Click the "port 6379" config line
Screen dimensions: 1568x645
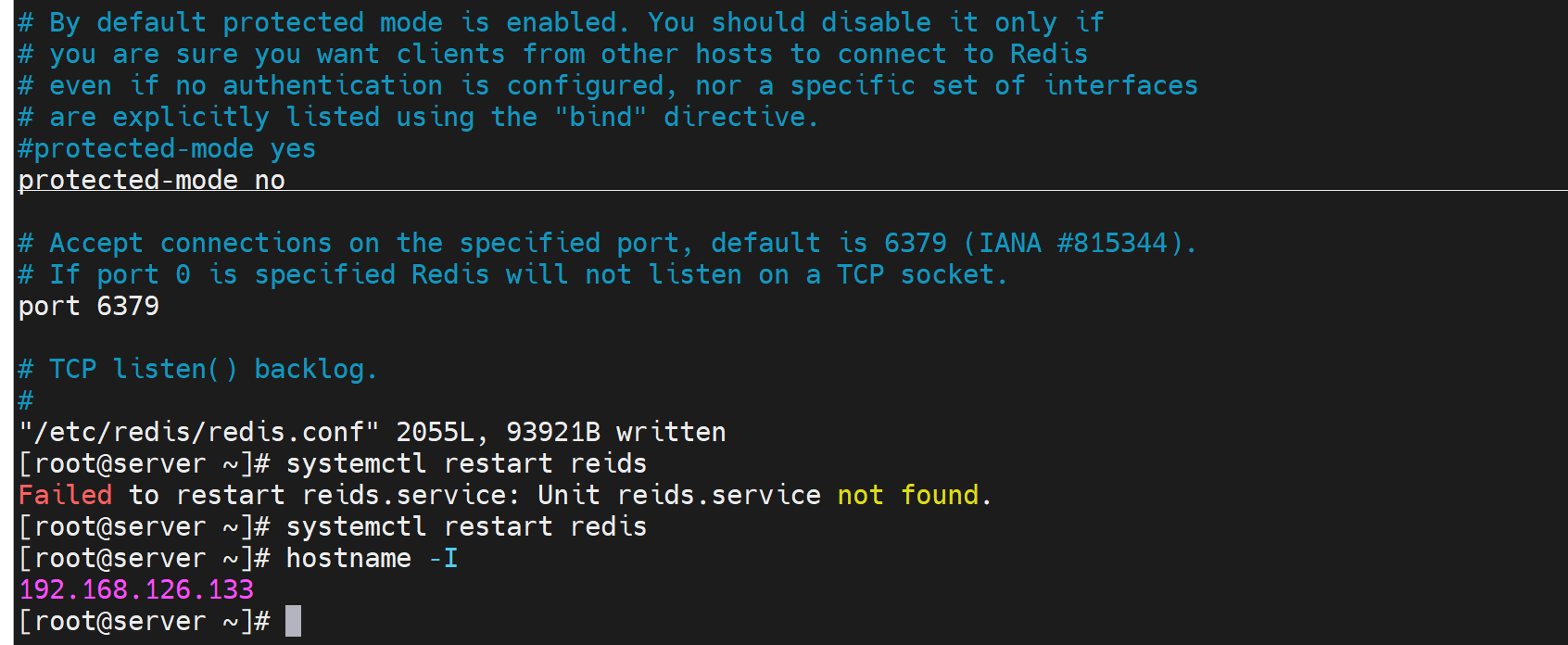[x=89, y=306]
